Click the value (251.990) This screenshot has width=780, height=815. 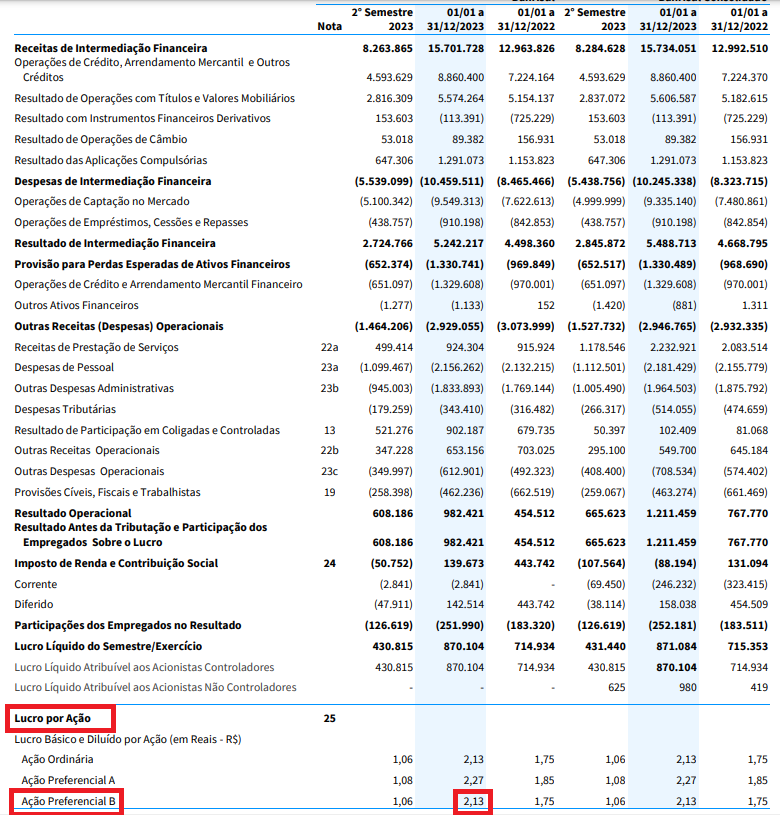pos(459,625)
